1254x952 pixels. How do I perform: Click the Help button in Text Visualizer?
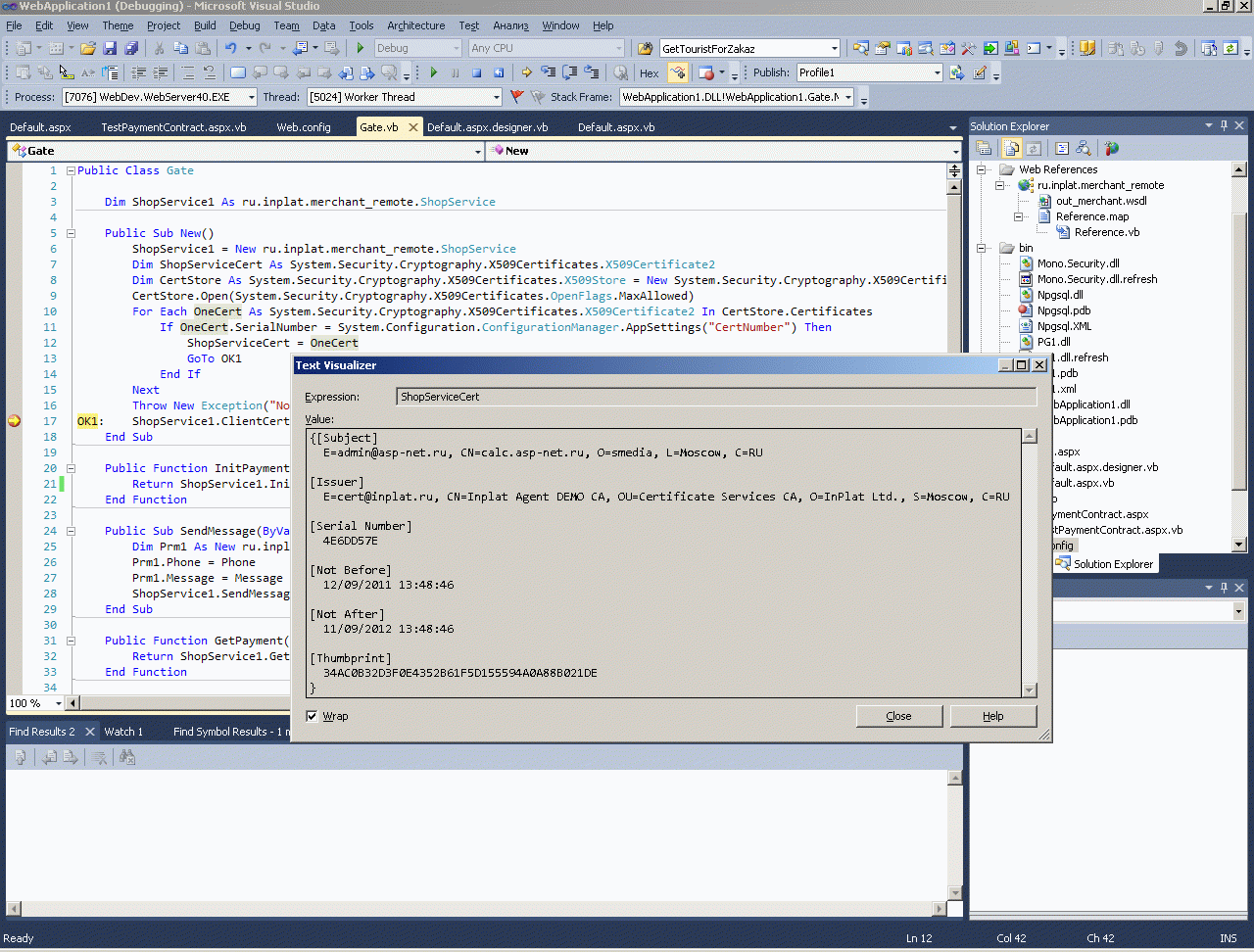tap(992, 716)
